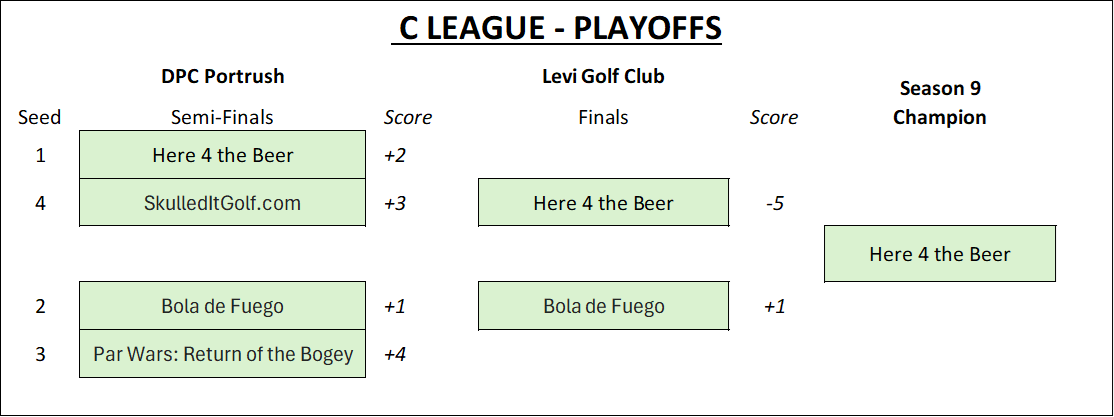1114x417 pixels.
Task: Click the Season 9 champion team cell
Action: [939, 254]
